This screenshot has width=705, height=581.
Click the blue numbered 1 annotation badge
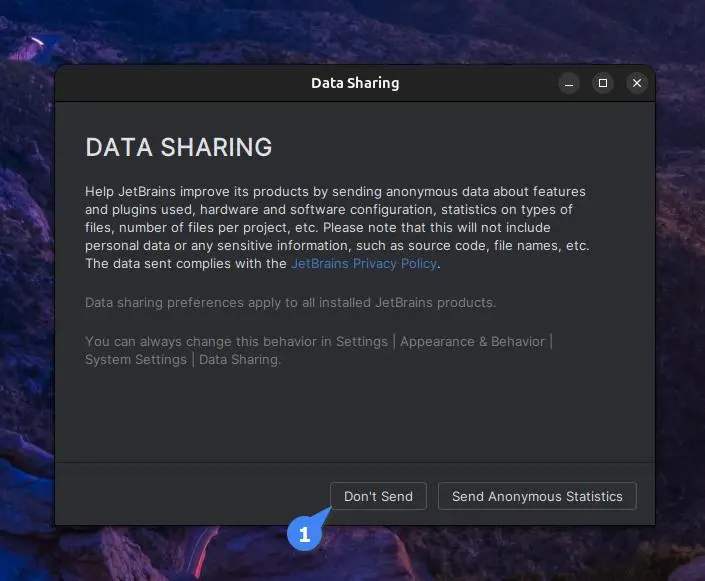pos(304,534)
